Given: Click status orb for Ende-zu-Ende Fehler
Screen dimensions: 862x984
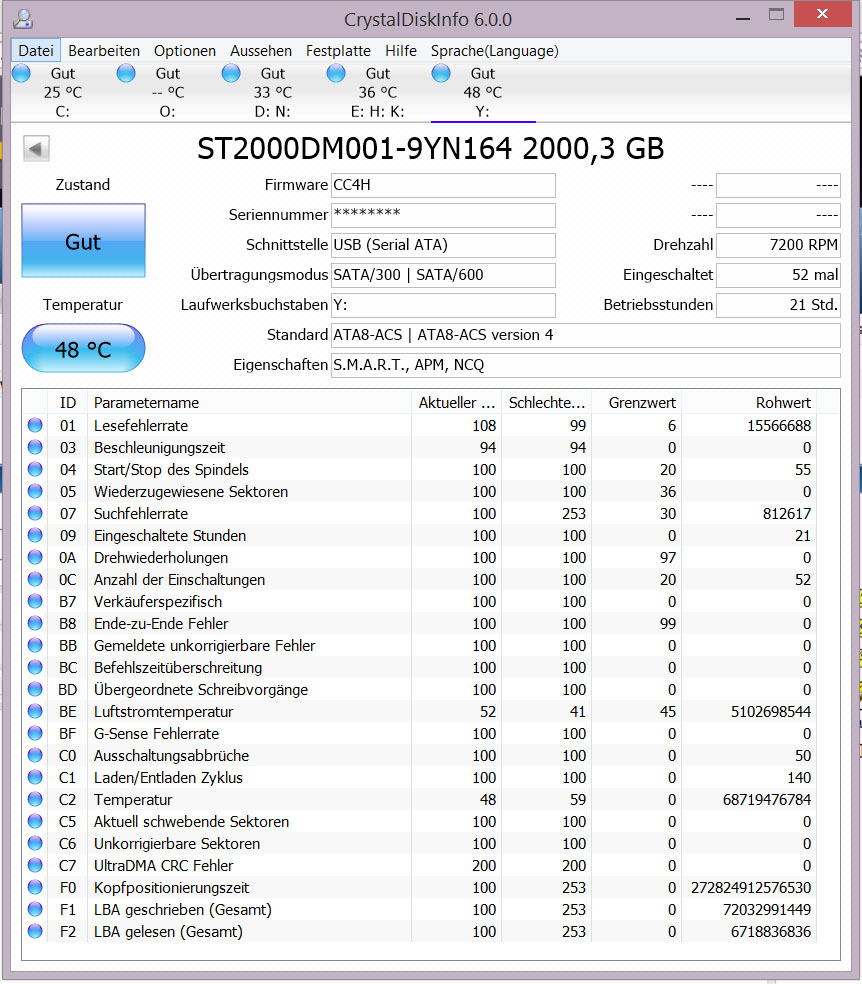Looking at the screenshot, I should tap(35, 623).
